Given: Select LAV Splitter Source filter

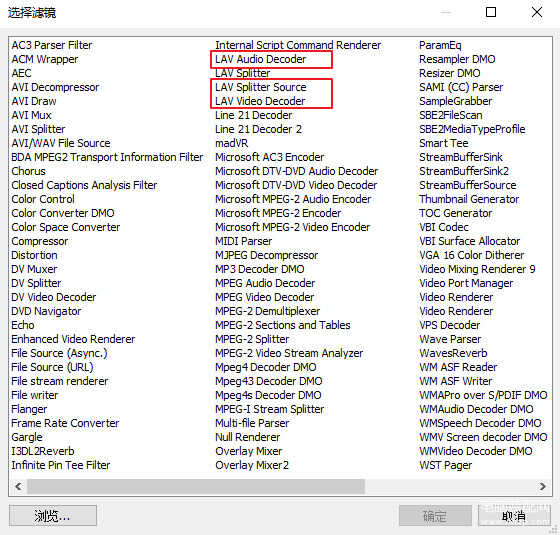Looking at the screenshot, I should click(x=260, y=87).
